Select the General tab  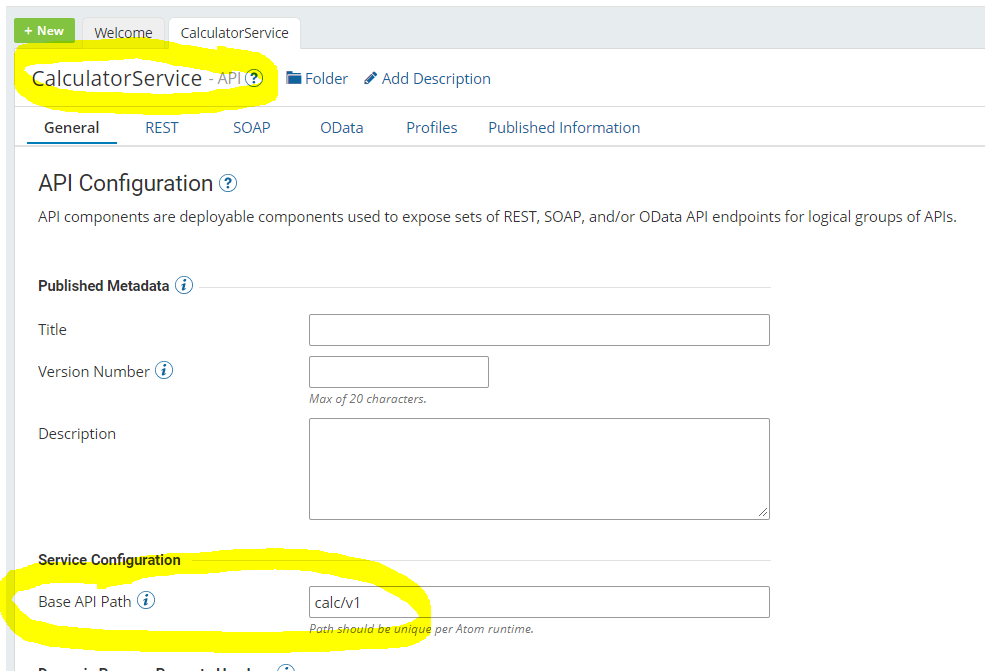pyautogui.click(x=71, y=127)
